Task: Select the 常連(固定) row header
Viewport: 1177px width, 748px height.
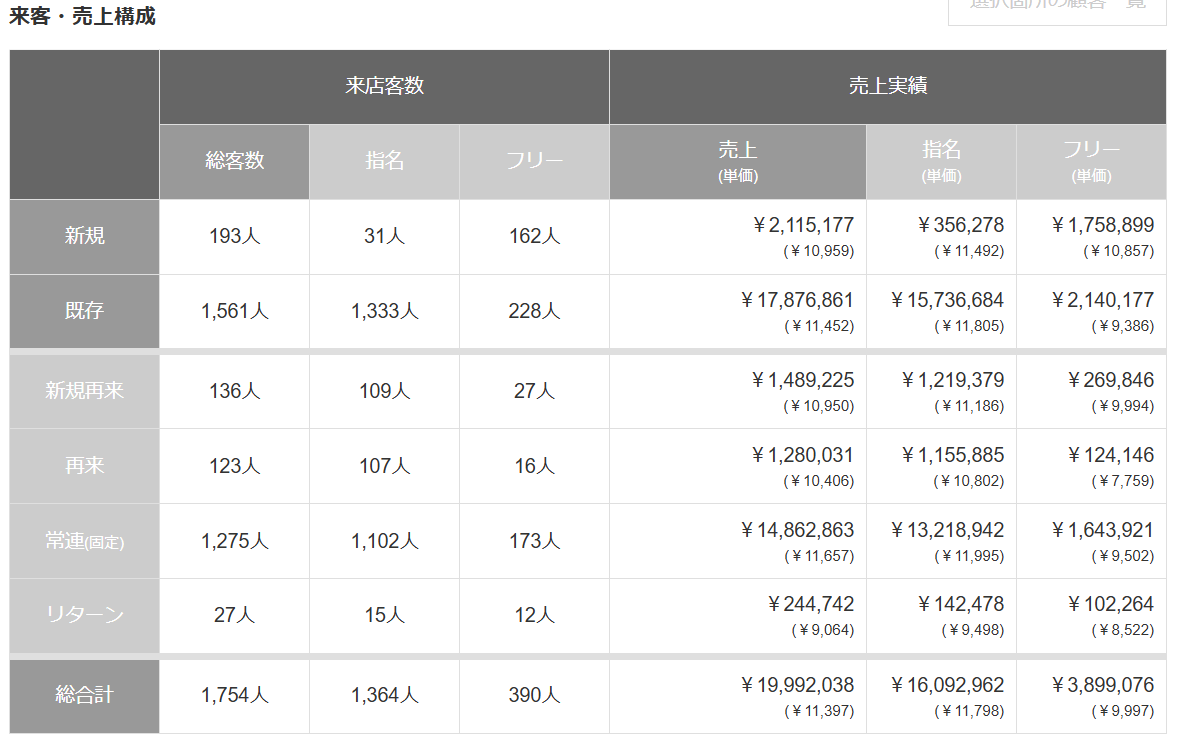Action: (84, 541)
